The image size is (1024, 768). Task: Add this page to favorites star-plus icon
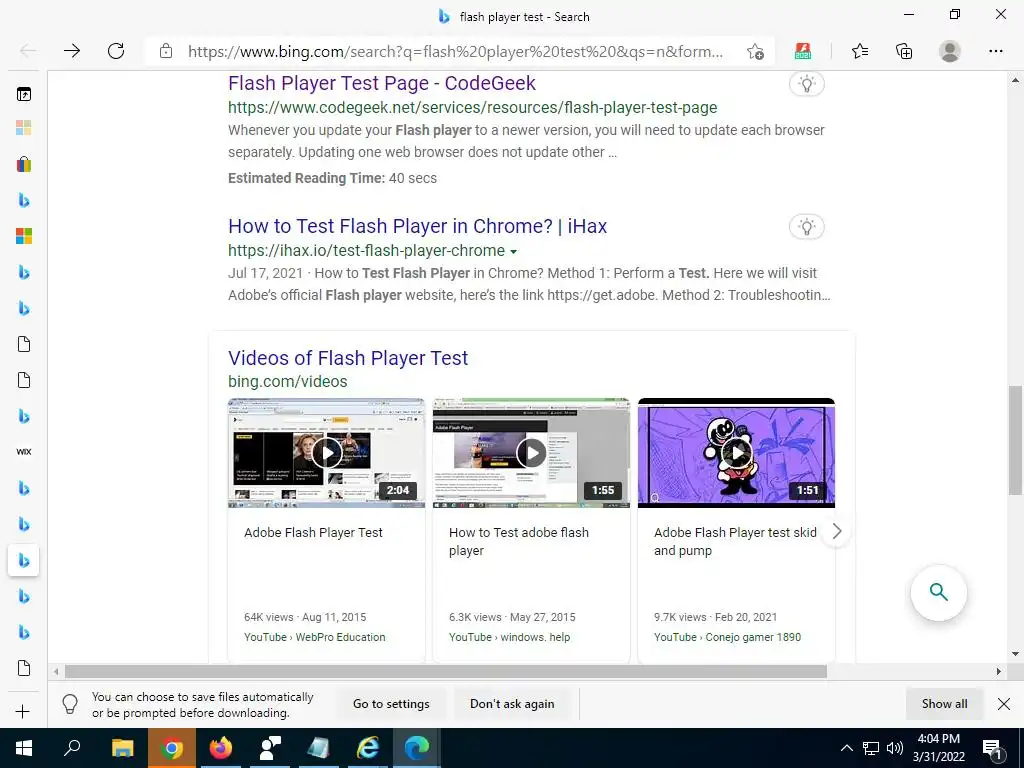coord(755,52)
